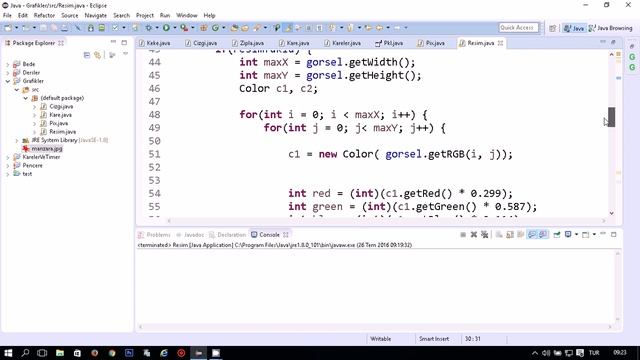Click the Windows Start button
This screenshot has width=640, height=360.
[x=8, y=353]
